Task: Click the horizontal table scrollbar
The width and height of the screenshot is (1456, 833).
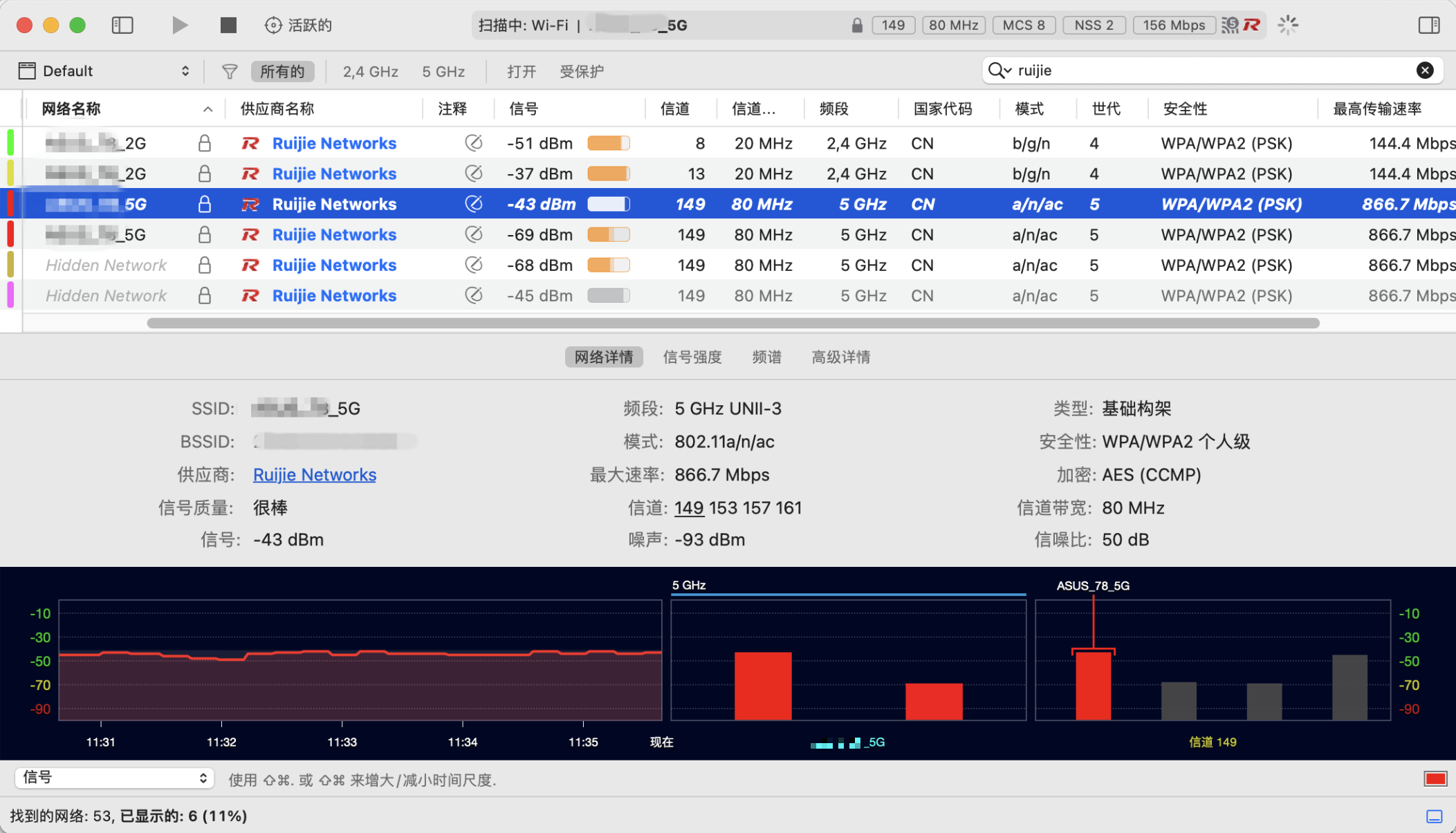Action: click(x=733, y=323)
